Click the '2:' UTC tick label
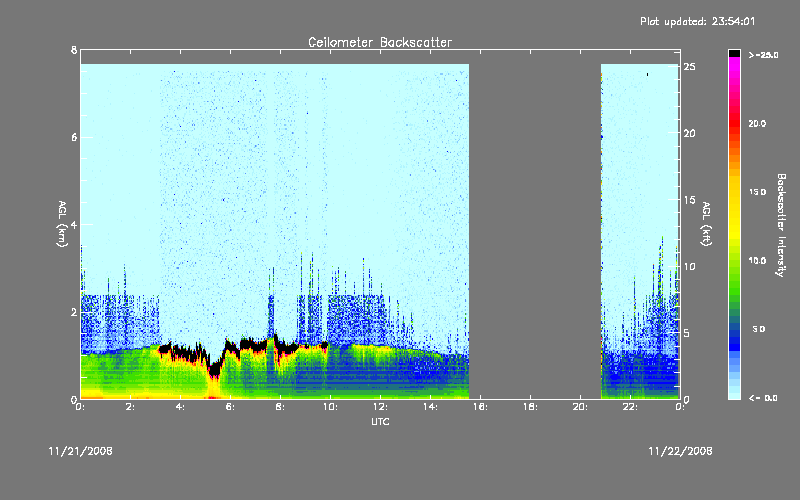This screenshot has height=500, width=800. coord(131,407)
